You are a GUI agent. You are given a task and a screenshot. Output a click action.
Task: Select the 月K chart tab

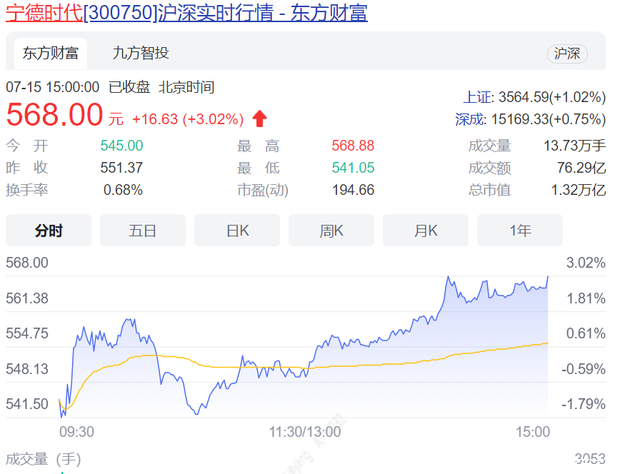(x=426, y=230)
